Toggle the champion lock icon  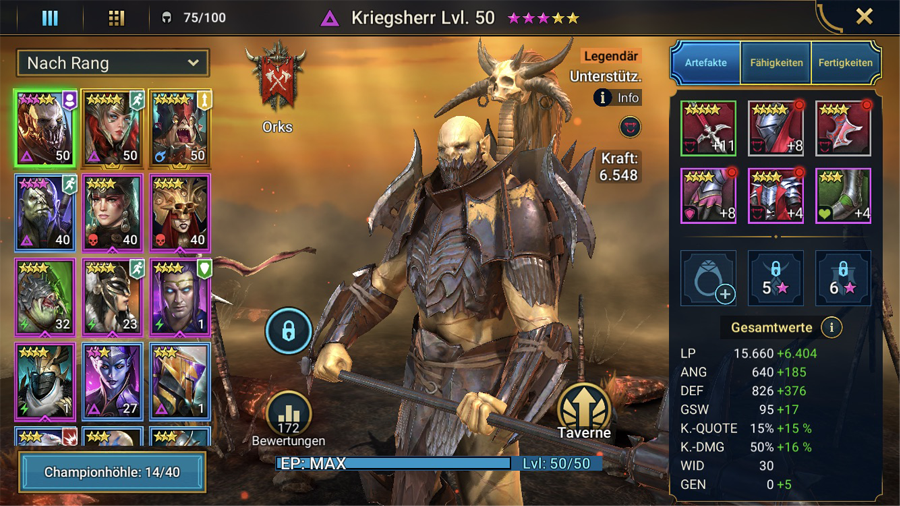tap(288, 331)
